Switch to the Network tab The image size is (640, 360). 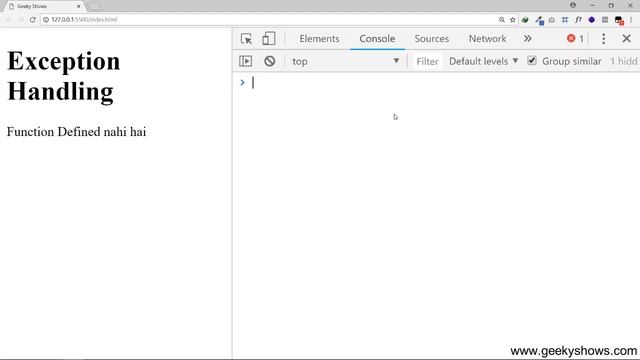click(487, 39)
